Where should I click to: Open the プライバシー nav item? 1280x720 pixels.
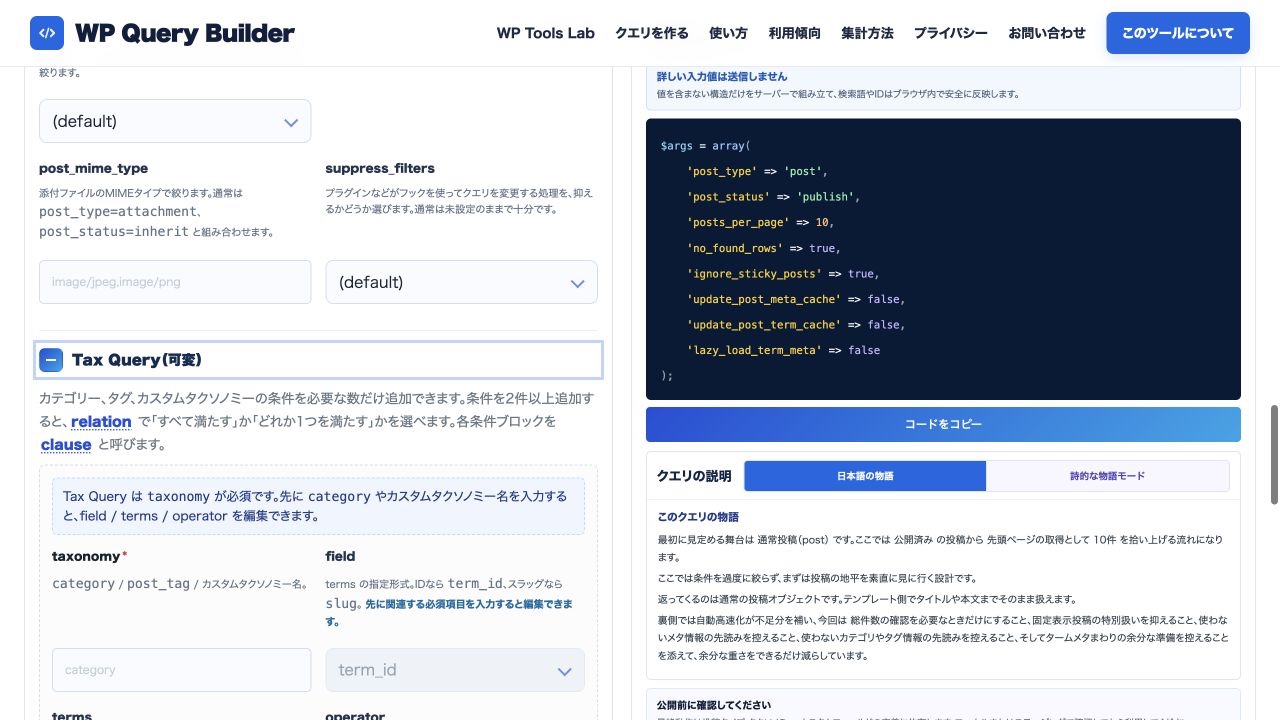(950, 33)
